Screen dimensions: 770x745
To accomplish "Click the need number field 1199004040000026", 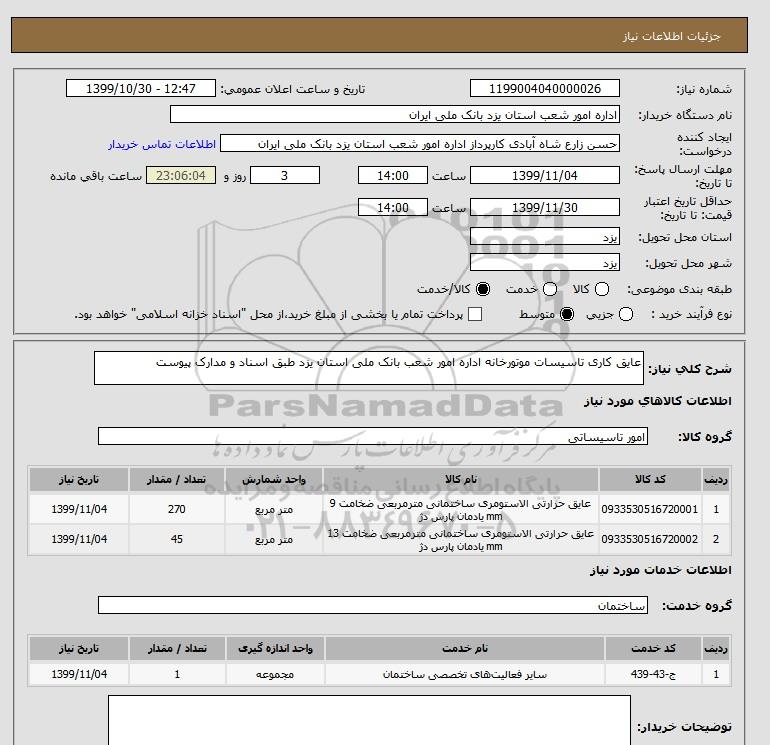I will click(x=545, y=88).
